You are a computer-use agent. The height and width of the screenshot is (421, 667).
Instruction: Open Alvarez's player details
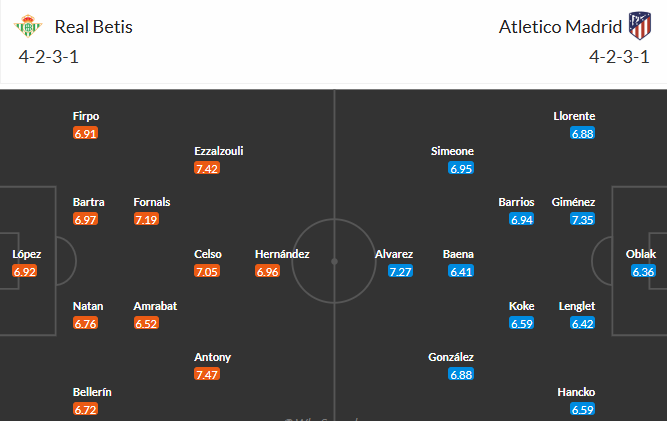pyautogui.click(x=394, y=254)
